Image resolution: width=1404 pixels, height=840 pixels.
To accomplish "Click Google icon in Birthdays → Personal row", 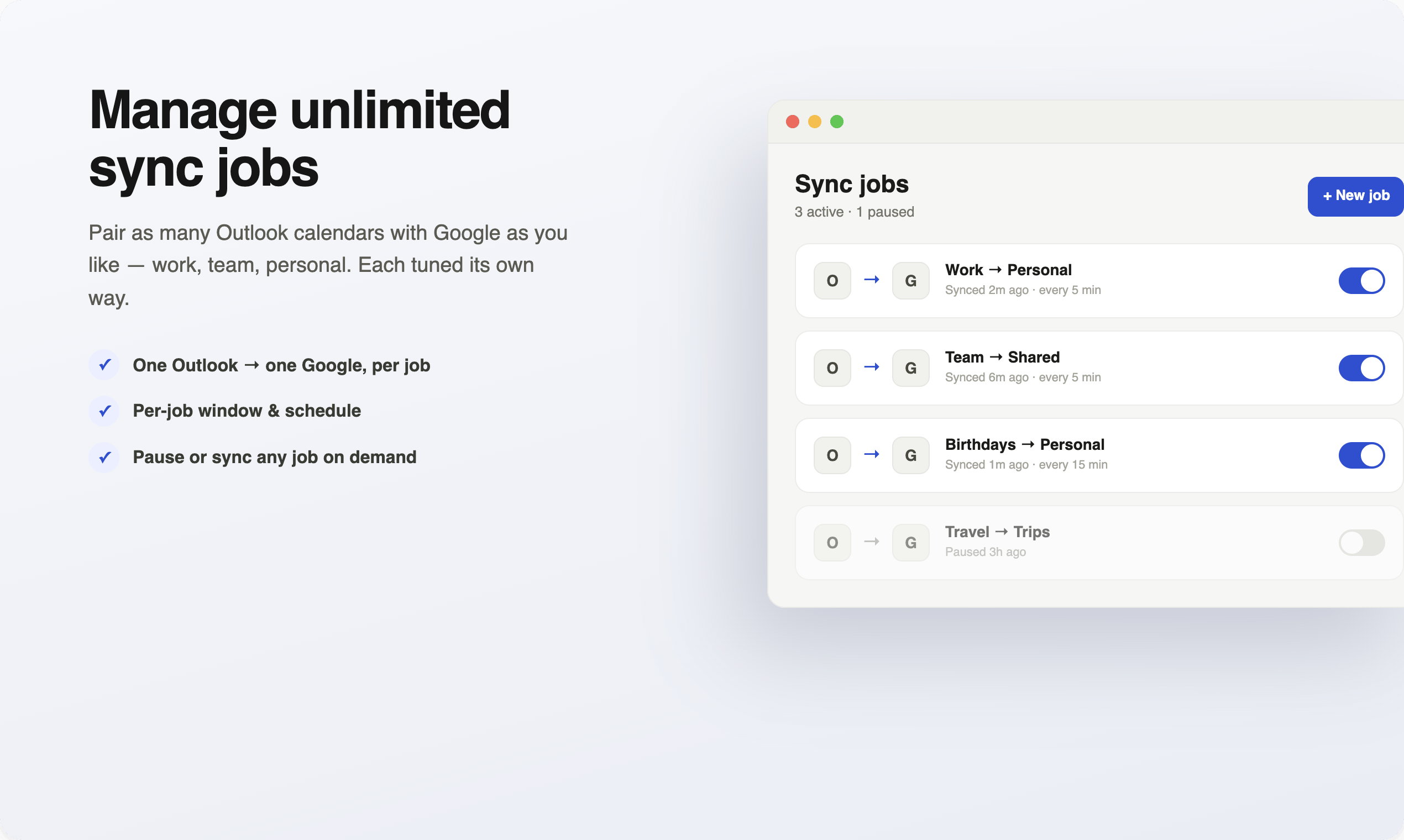I will click(x=910, y=455).
